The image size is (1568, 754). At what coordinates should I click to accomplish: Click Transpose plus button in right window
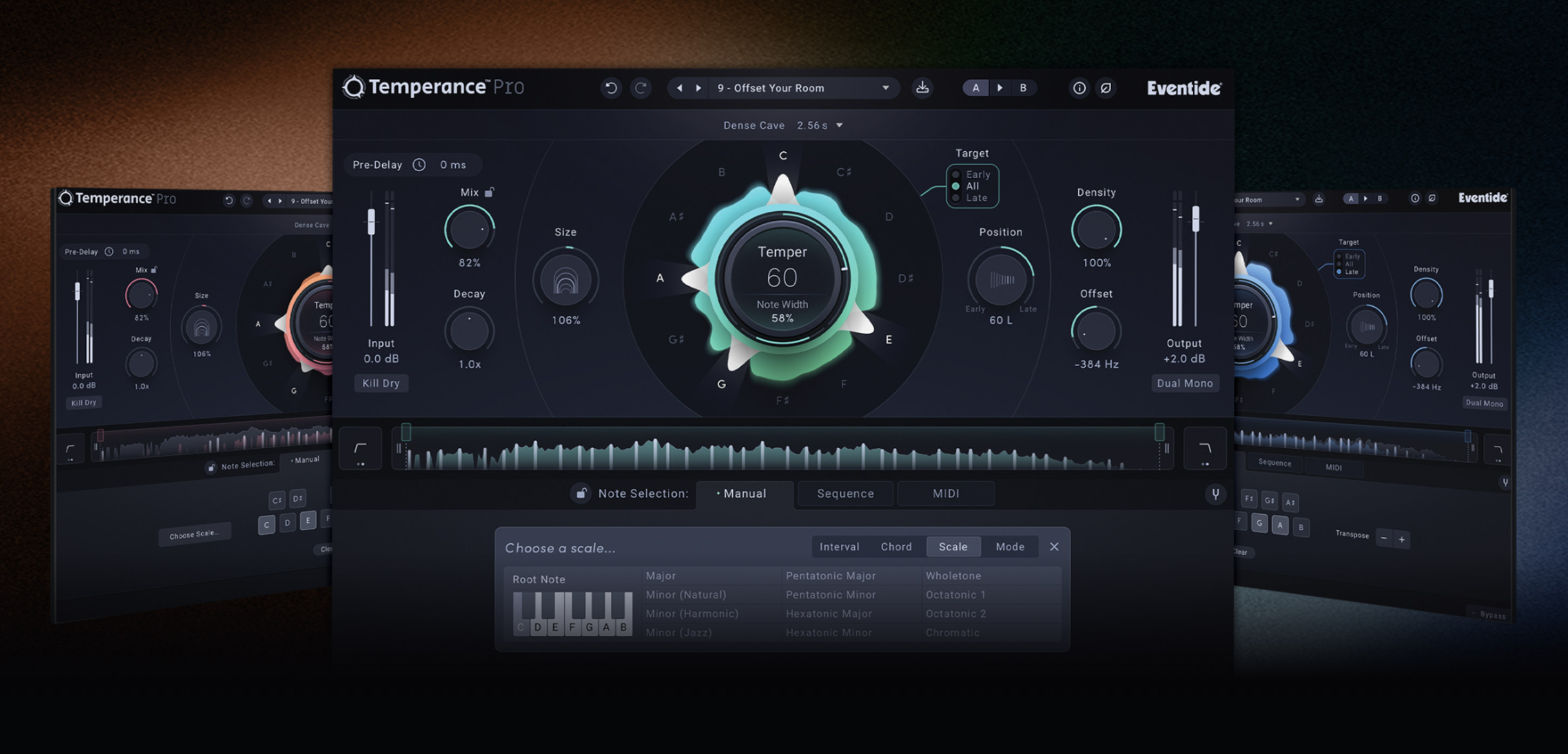[x=1402, y=540]
